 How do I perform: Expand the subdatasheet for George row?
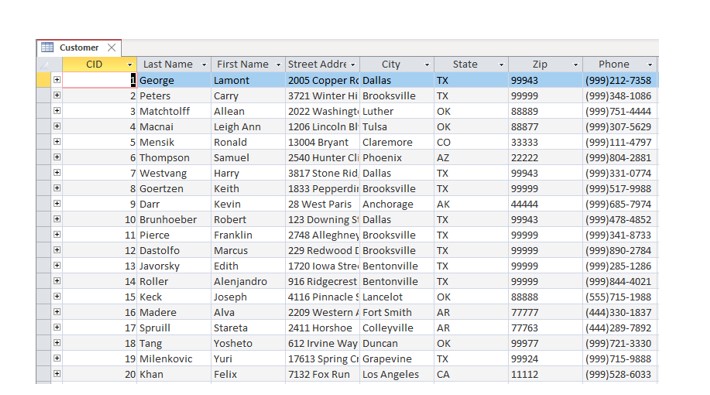[x=57, y=80]
